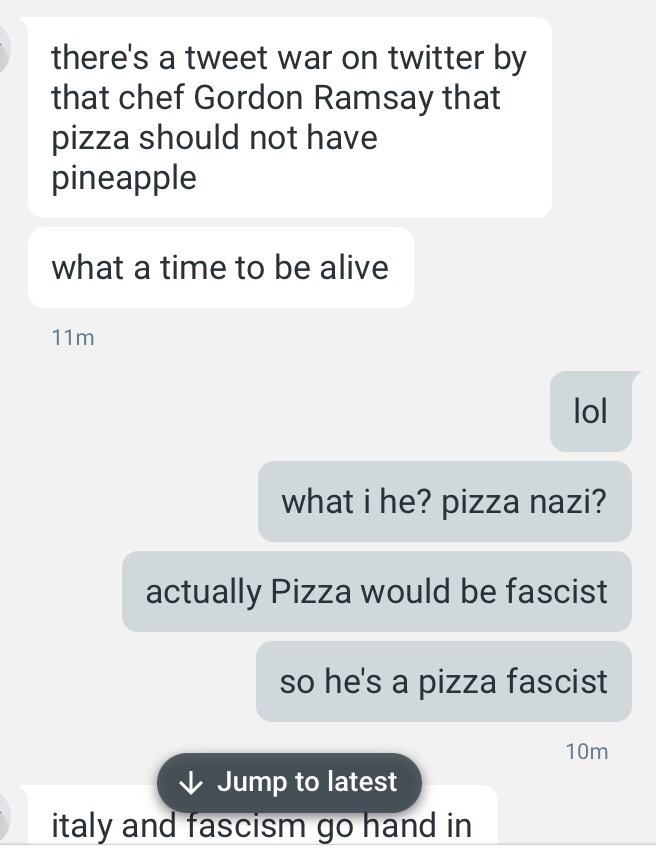
Task: Select the "what a time to be alive" message
Action: coord(221,268)
